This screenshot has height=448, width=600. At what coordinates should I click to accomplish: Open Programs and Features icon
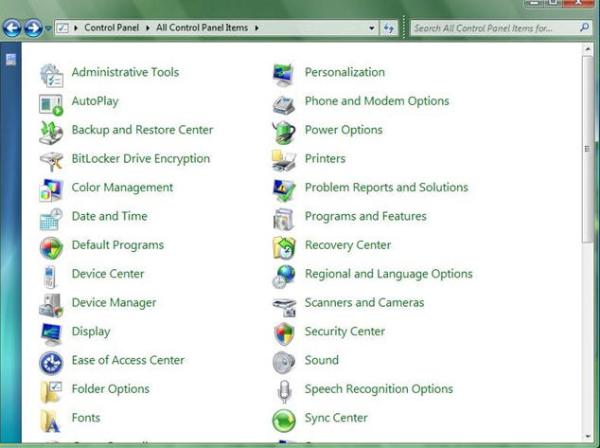click(284, 219)
